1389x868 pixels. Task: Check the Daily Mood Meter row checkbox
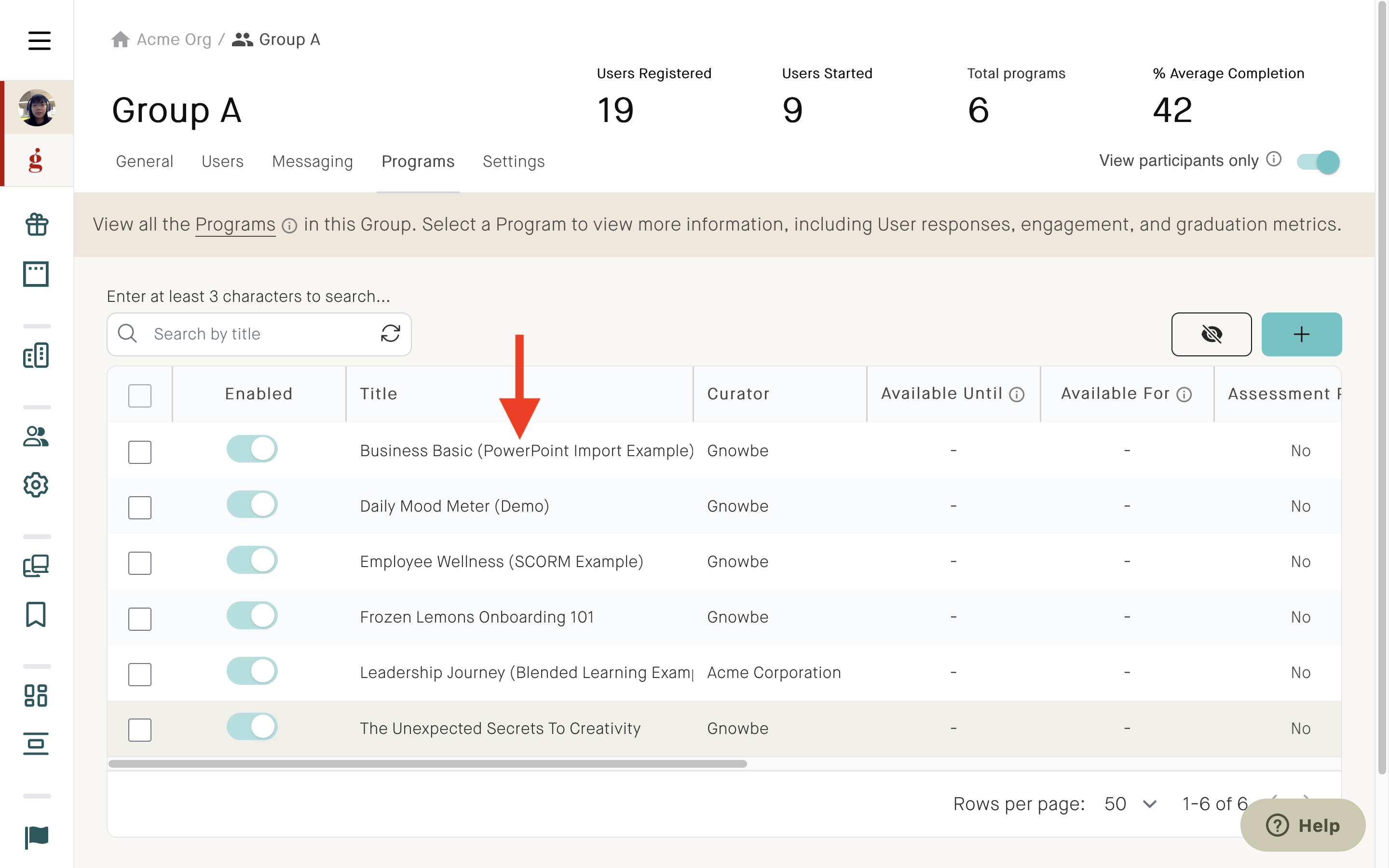[139, 507]
